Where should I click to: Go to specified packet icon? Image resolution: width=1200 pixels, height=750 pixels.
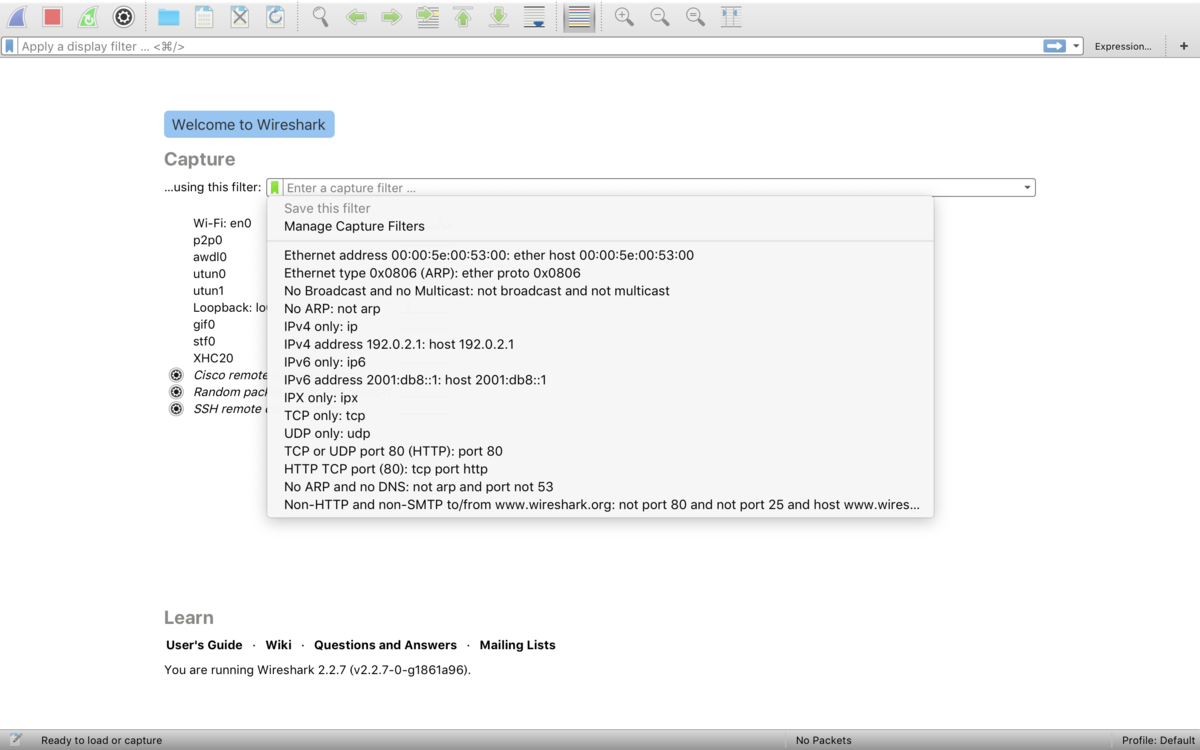coord(427,17)
